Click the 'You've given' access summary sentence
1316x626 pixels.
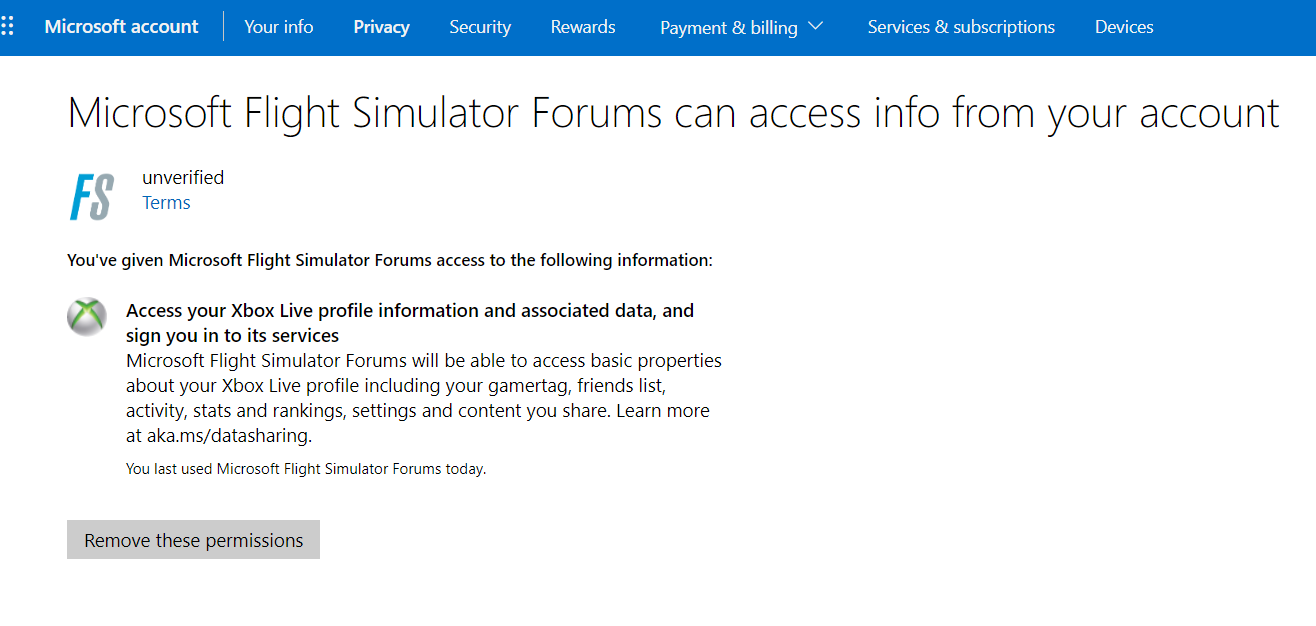390,261
